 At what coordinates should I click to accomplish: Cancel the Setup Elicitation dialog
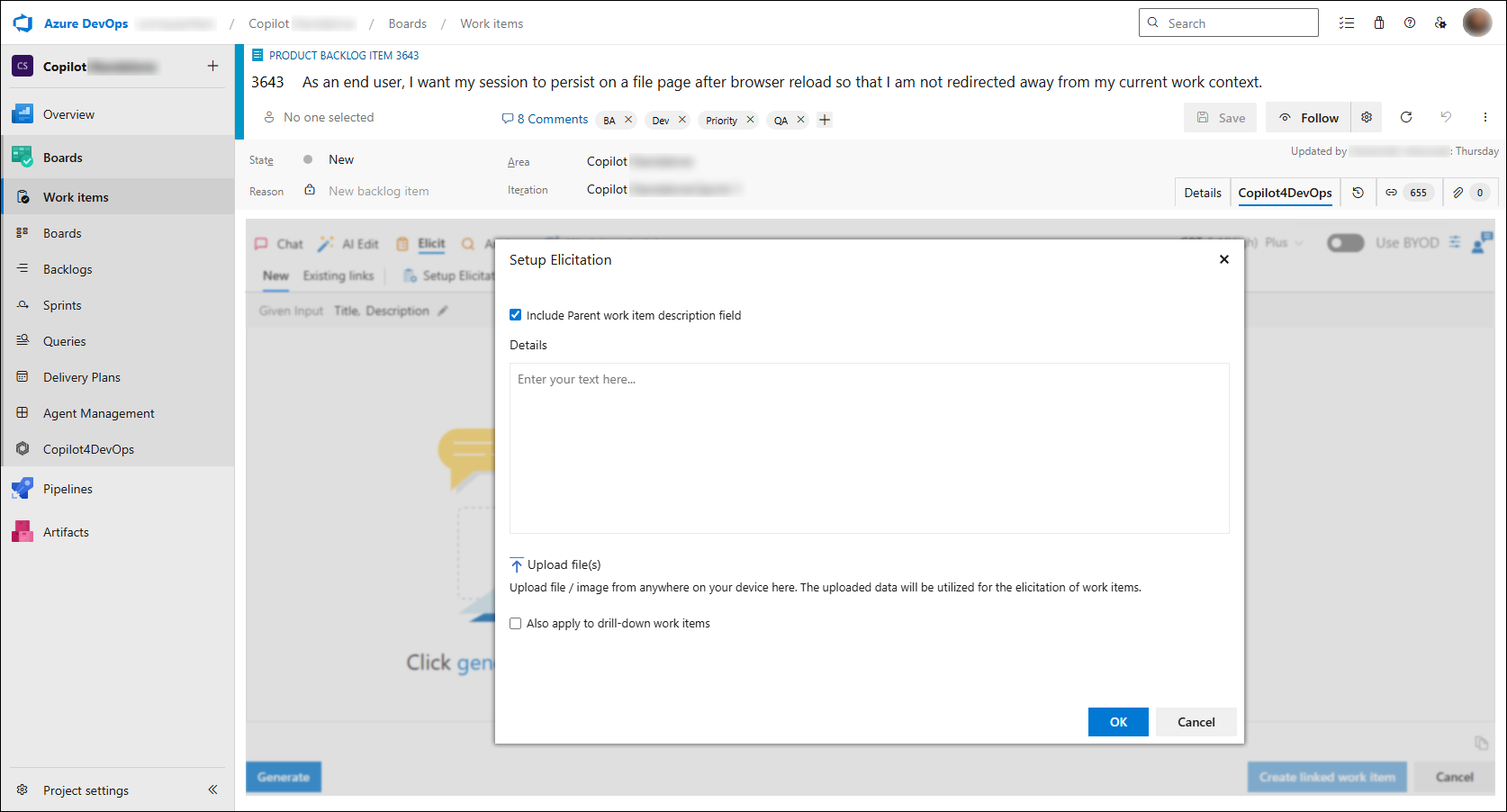[1196, 722]
